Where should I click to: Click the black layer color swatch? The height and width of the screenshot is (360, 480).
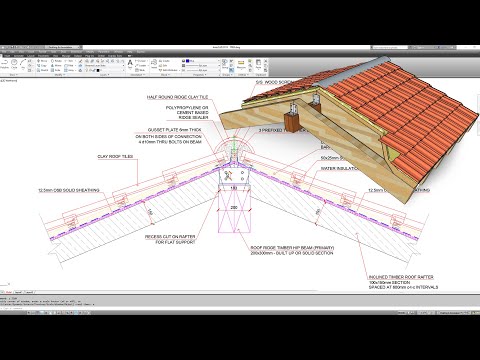98,70
